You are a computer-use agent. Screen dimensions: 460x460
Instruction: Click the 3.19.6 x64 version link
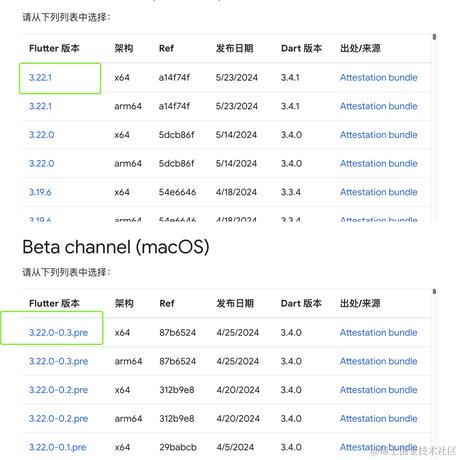(40, 192)
